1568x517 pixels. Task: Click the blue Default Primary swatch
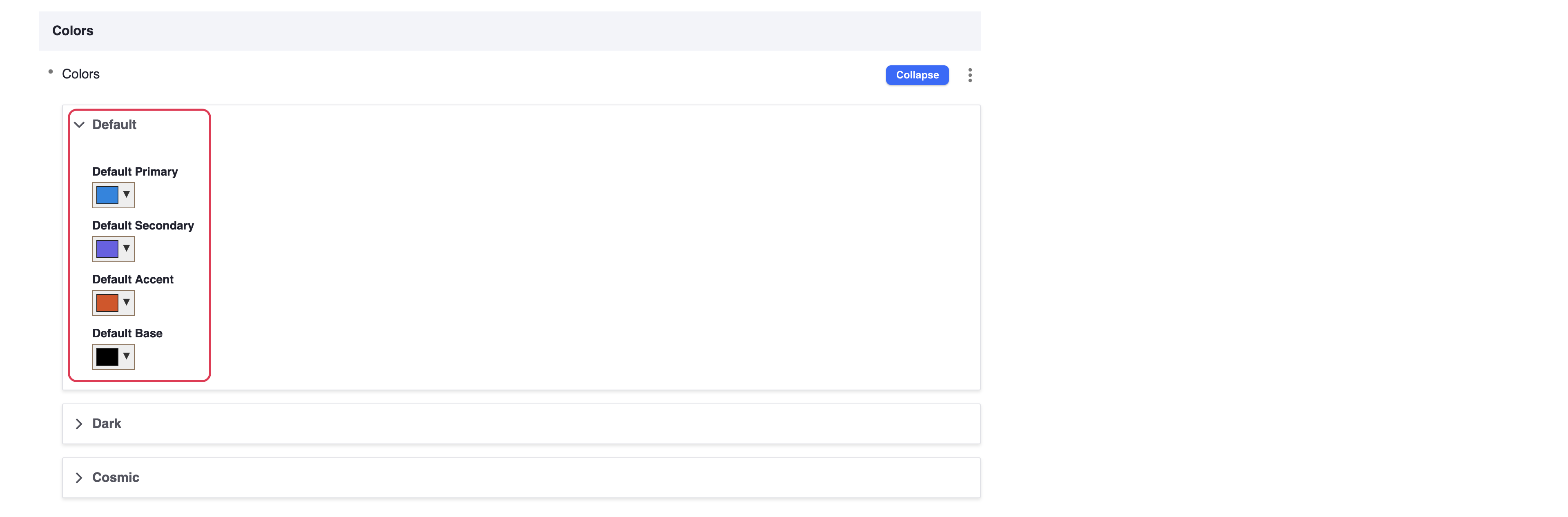[x=107, y=196]
